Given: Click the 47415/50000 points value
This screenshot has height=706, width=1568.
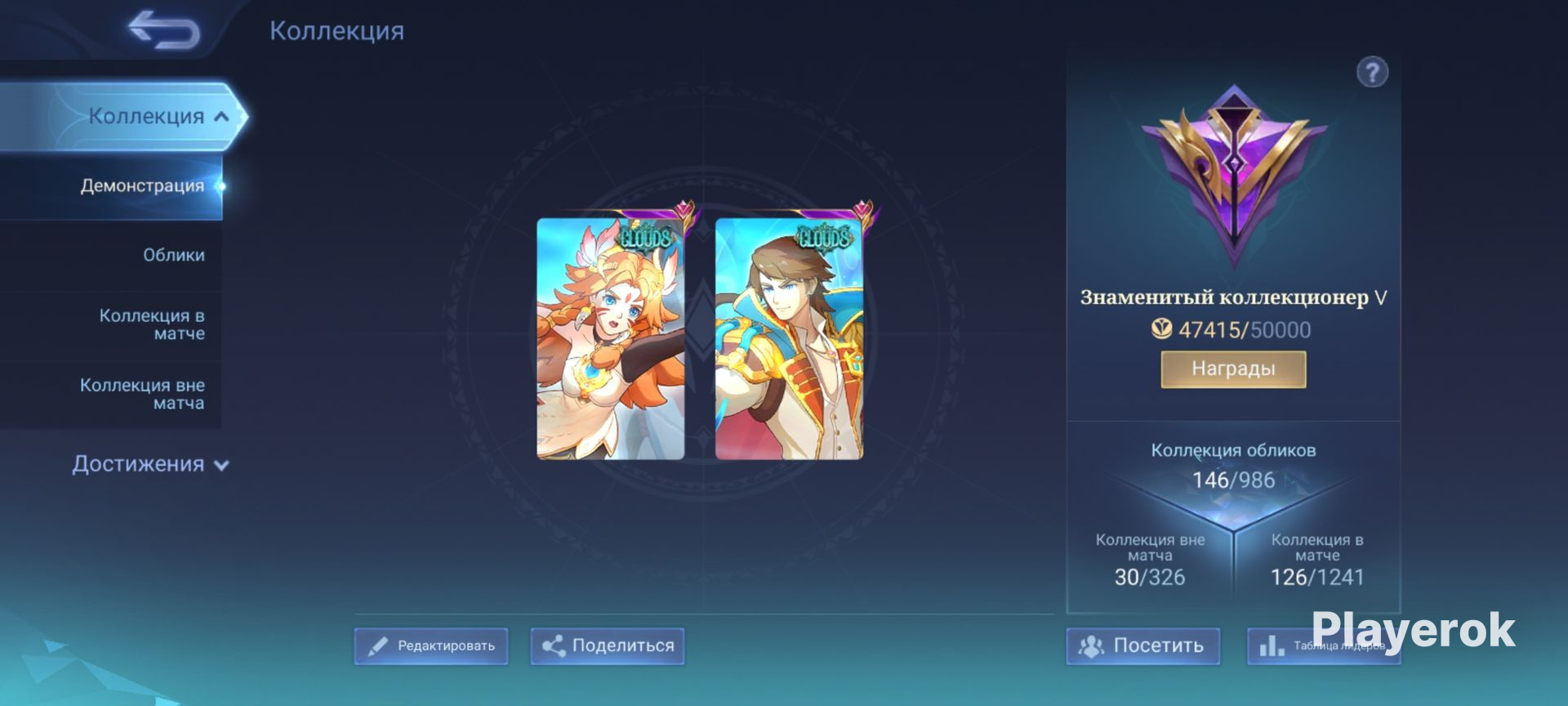Looking at the screenshot, I should click(1245, 329).
